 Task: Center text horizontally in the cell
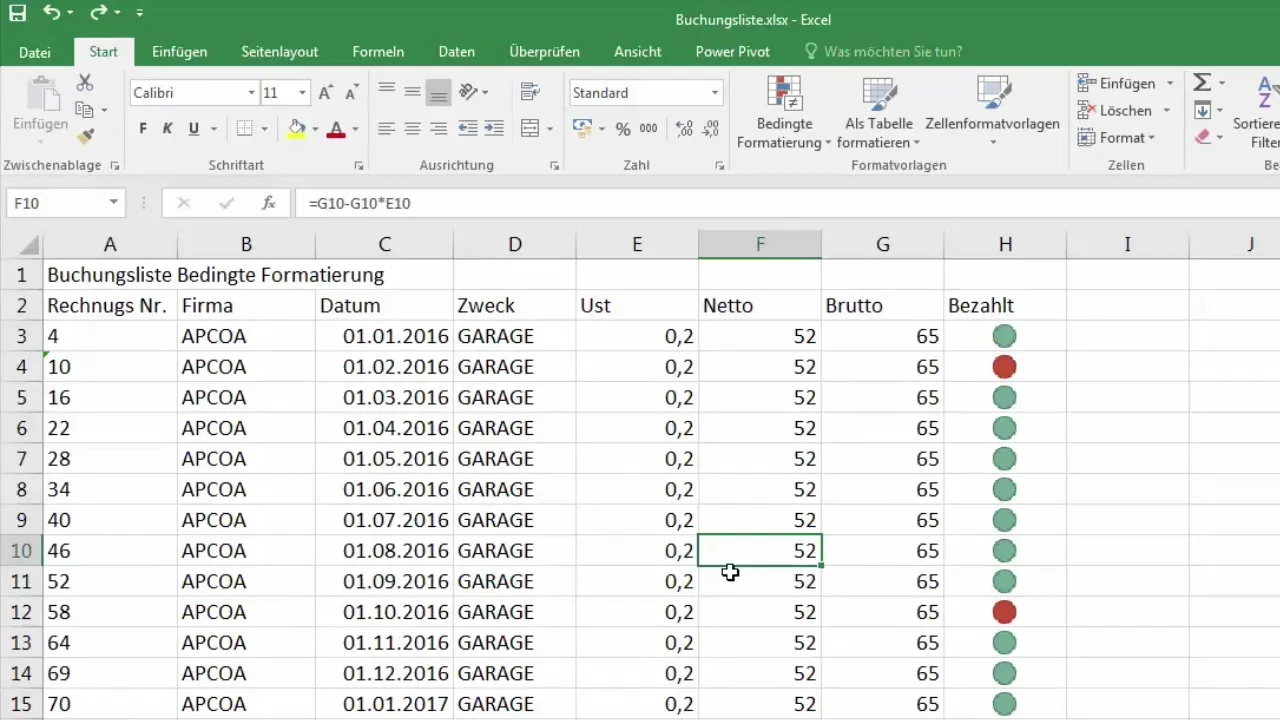[x=412, y=128]
